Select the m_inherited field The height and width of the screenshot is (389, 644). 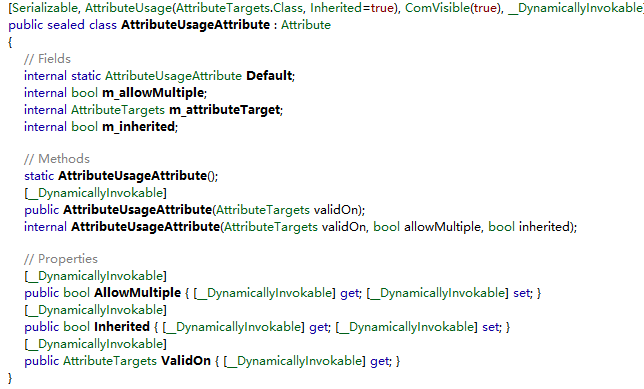(138, 127)
